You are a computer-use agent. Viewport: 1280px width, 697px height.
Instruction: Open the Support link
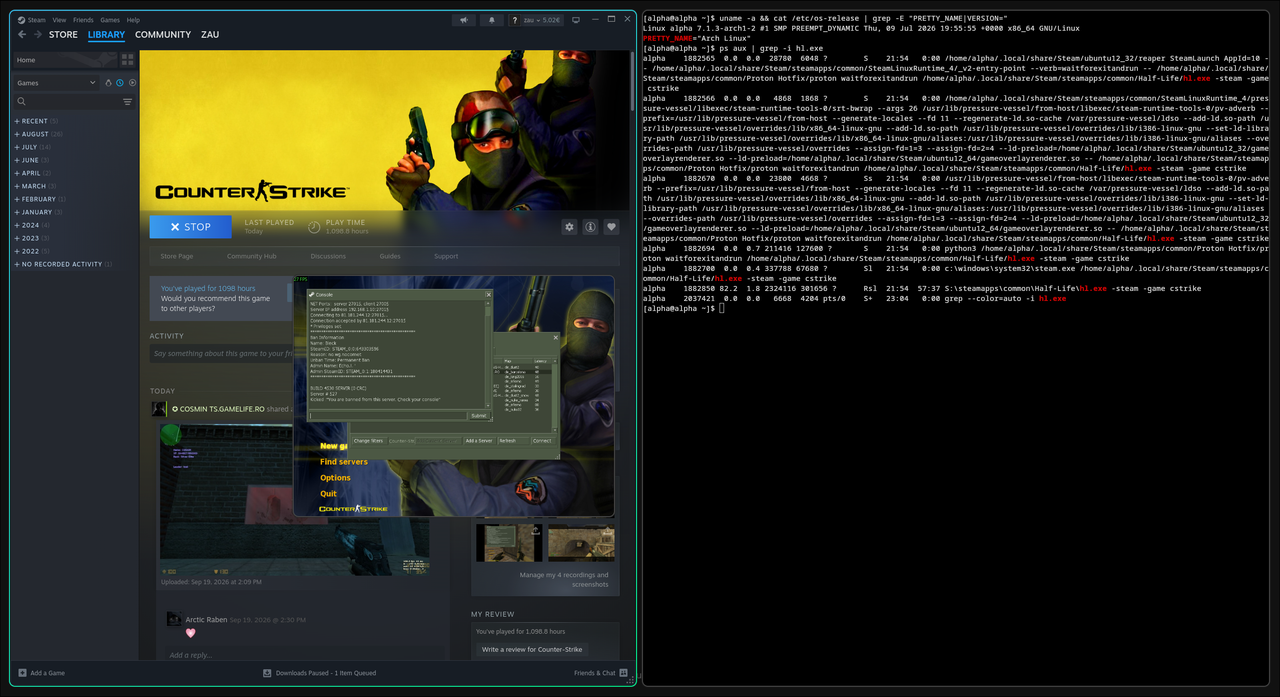coord(446,256)
